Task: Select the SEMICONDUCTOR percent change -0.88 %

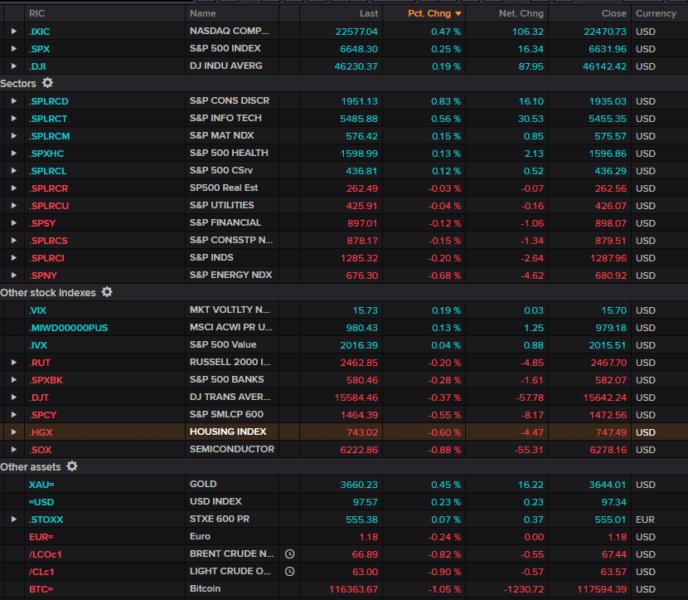Action: [445, 450]
